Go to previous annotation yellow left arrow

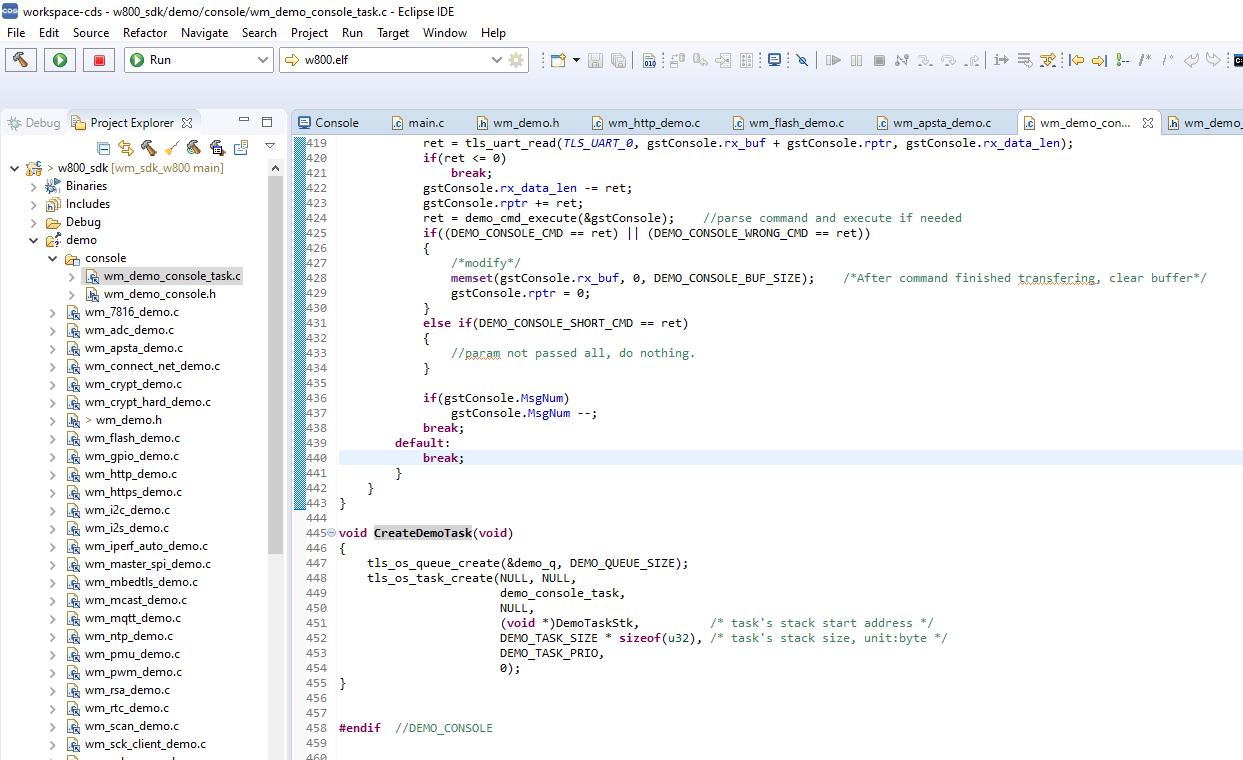point(1077,60)
